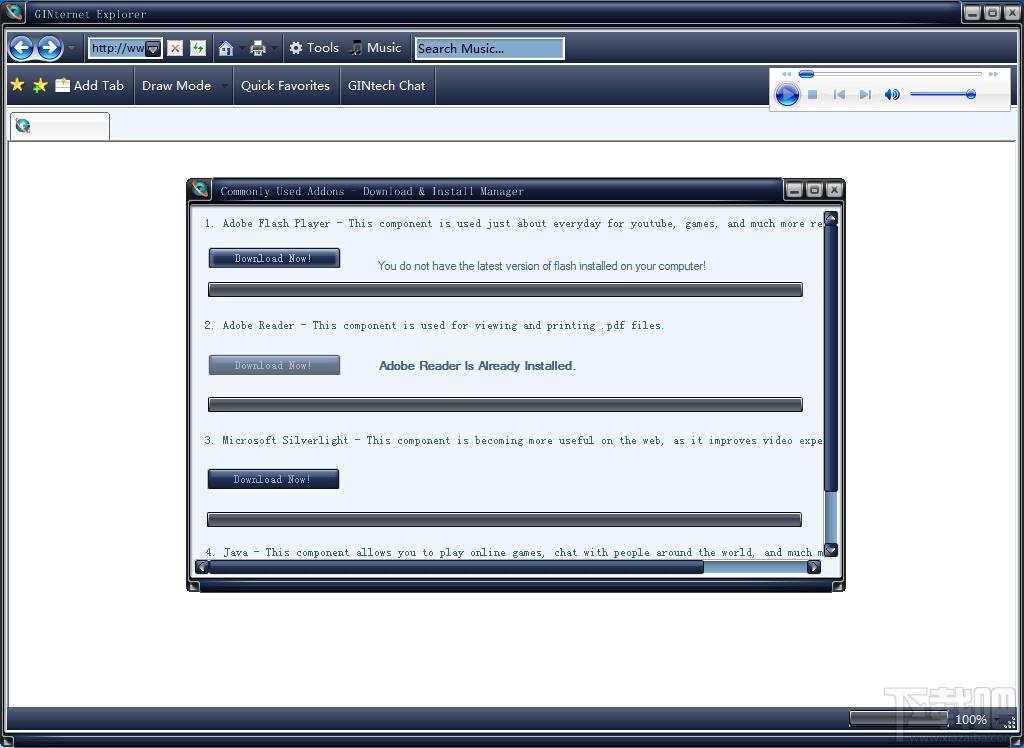Screen dimensions: 1024x748
Task: Maximize the Addons Download Manager dialog
Action: click(x=814, y=190)
